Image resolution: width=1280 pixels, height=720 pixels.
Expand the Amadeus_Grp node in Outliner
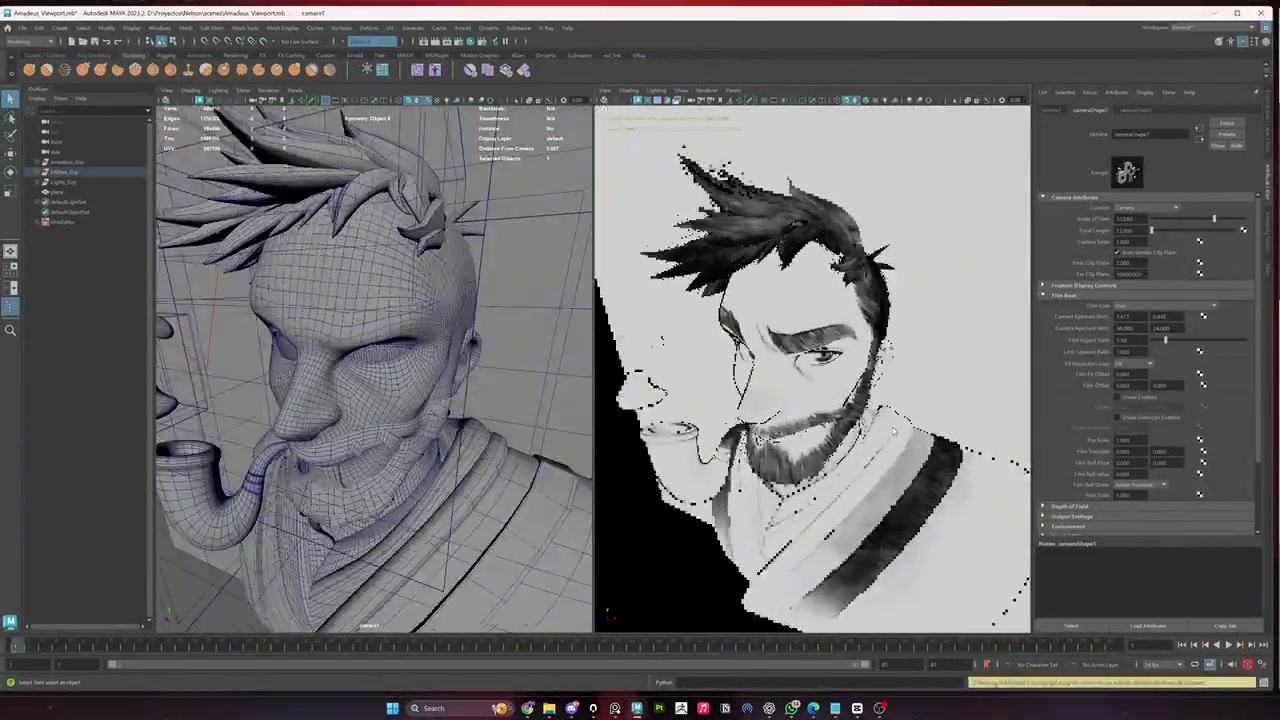point(38,162)
